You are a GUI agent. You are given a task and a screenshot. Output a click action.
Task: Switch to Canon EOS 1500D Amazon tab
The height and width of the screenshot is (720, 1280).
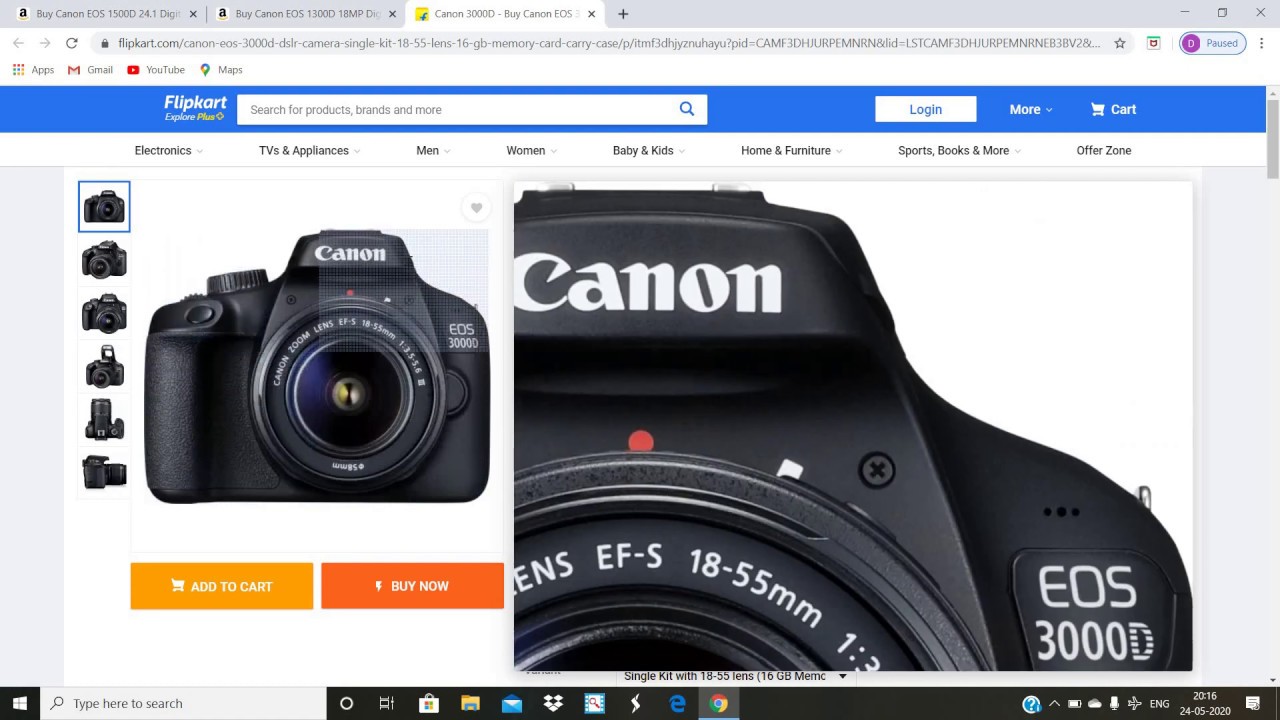(109, 14)
